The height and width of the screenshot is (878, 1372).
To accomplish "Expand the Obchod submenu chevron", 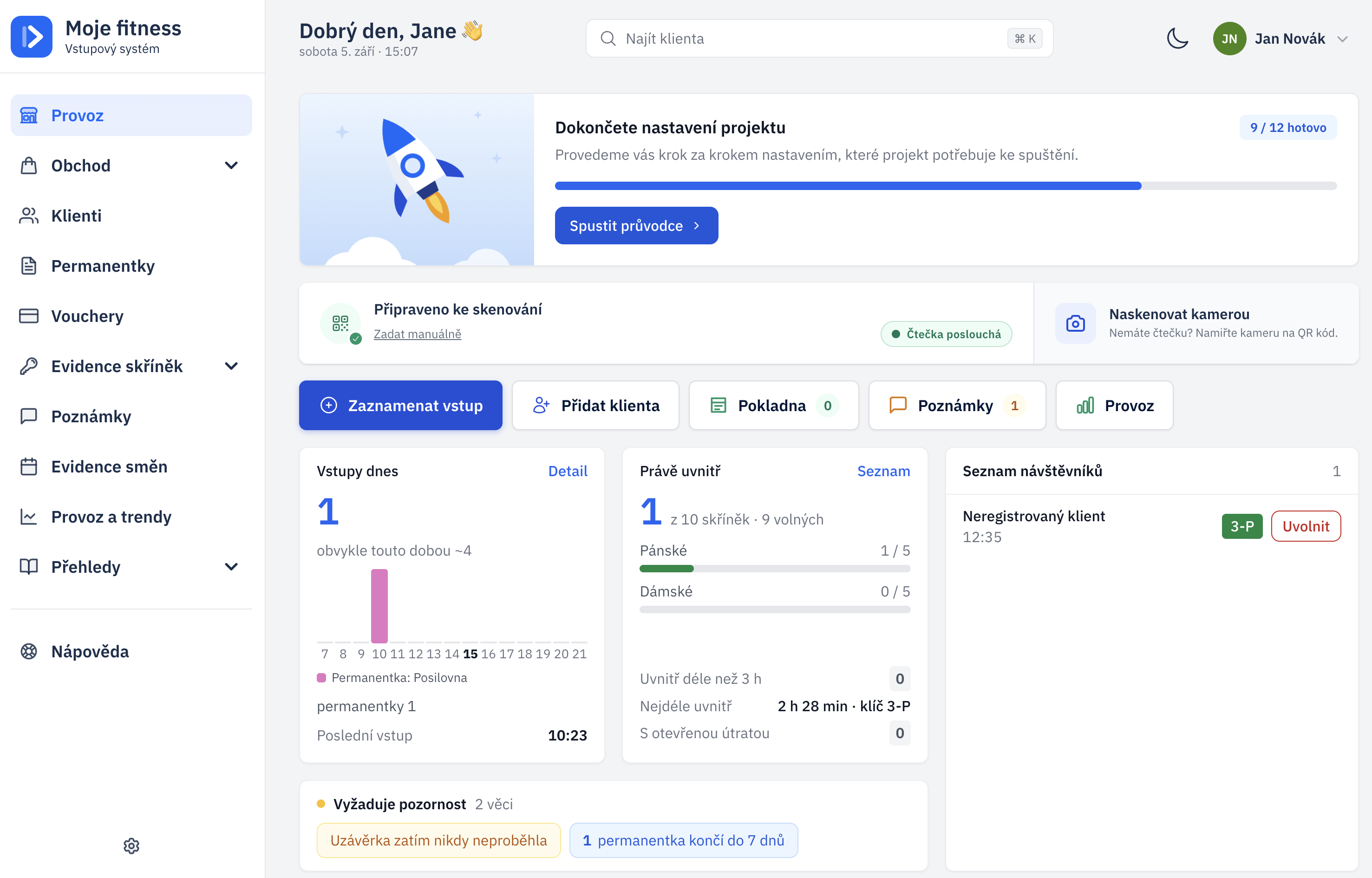I will 231,165.
